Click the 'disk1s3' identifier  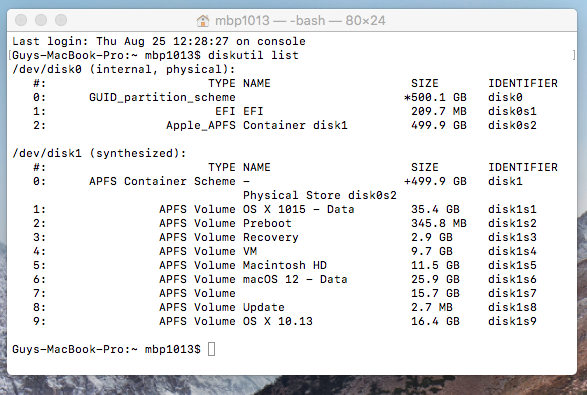coord(512,237)
